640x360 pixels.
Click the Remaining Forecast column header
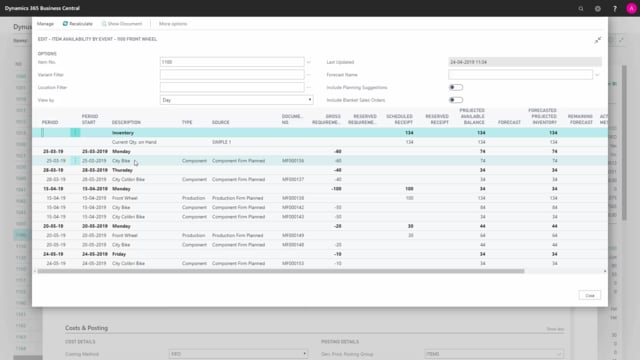580,119
